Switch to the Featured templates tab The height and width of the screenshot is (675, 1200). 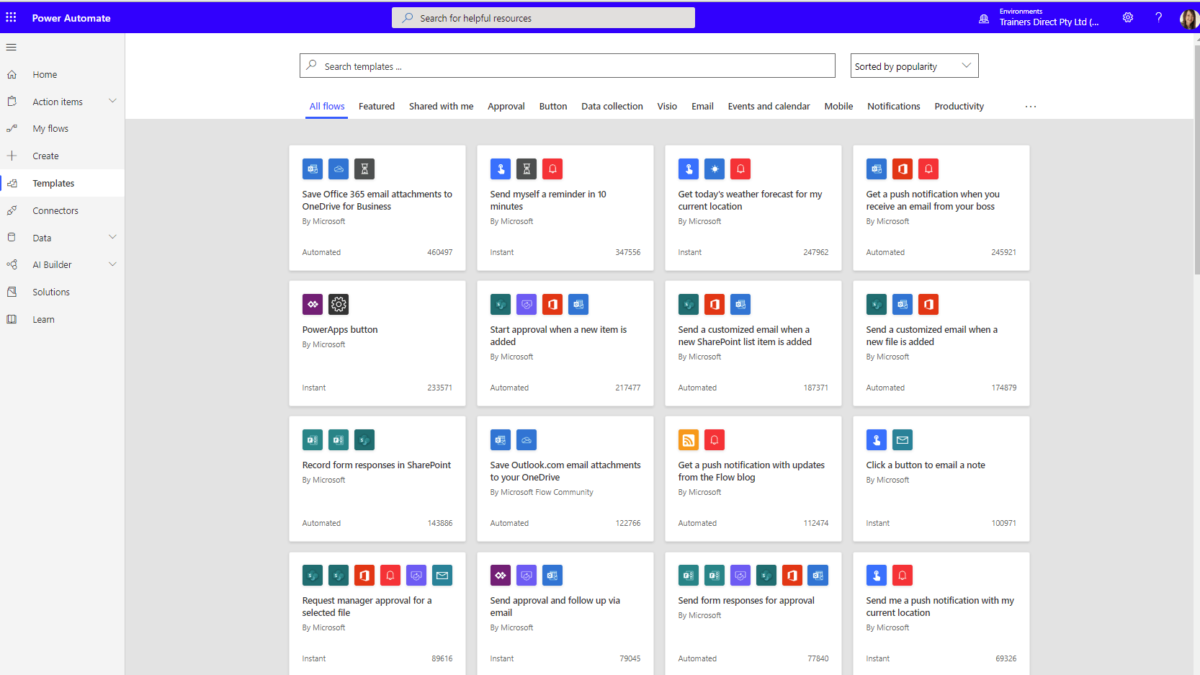click(x=376, y=106)
